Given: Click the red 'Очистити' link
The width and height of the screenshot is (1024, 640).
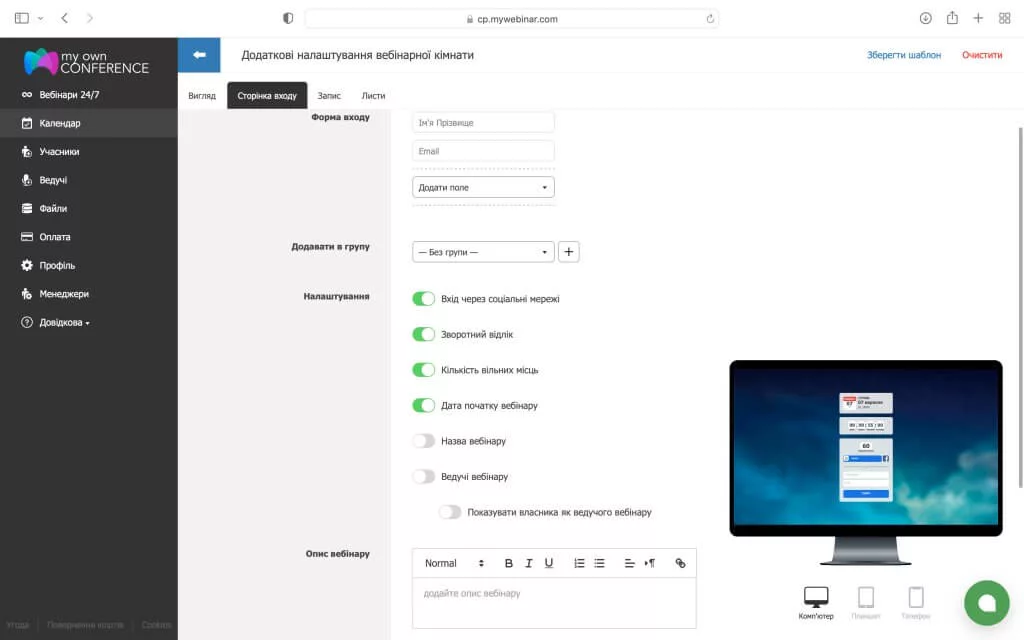Looking at the screenshot, I should point(982,55).
